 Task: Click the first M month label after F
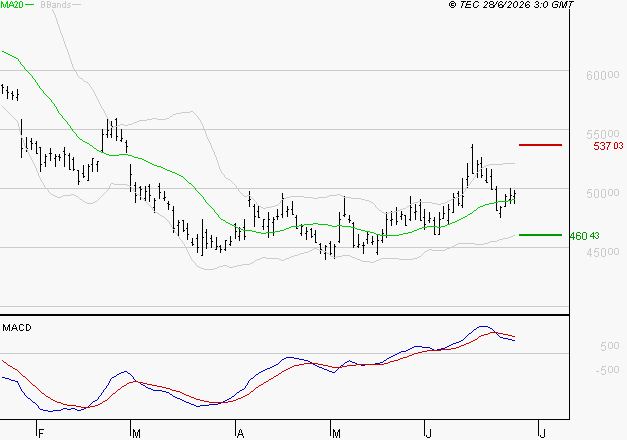[x=136, y=434]
